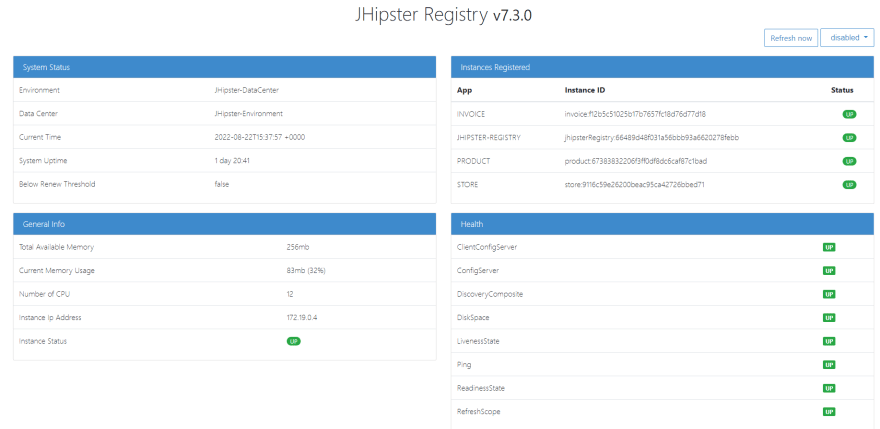
Task: Select the PRODUCT app name
Action: [x=473, y=161]
